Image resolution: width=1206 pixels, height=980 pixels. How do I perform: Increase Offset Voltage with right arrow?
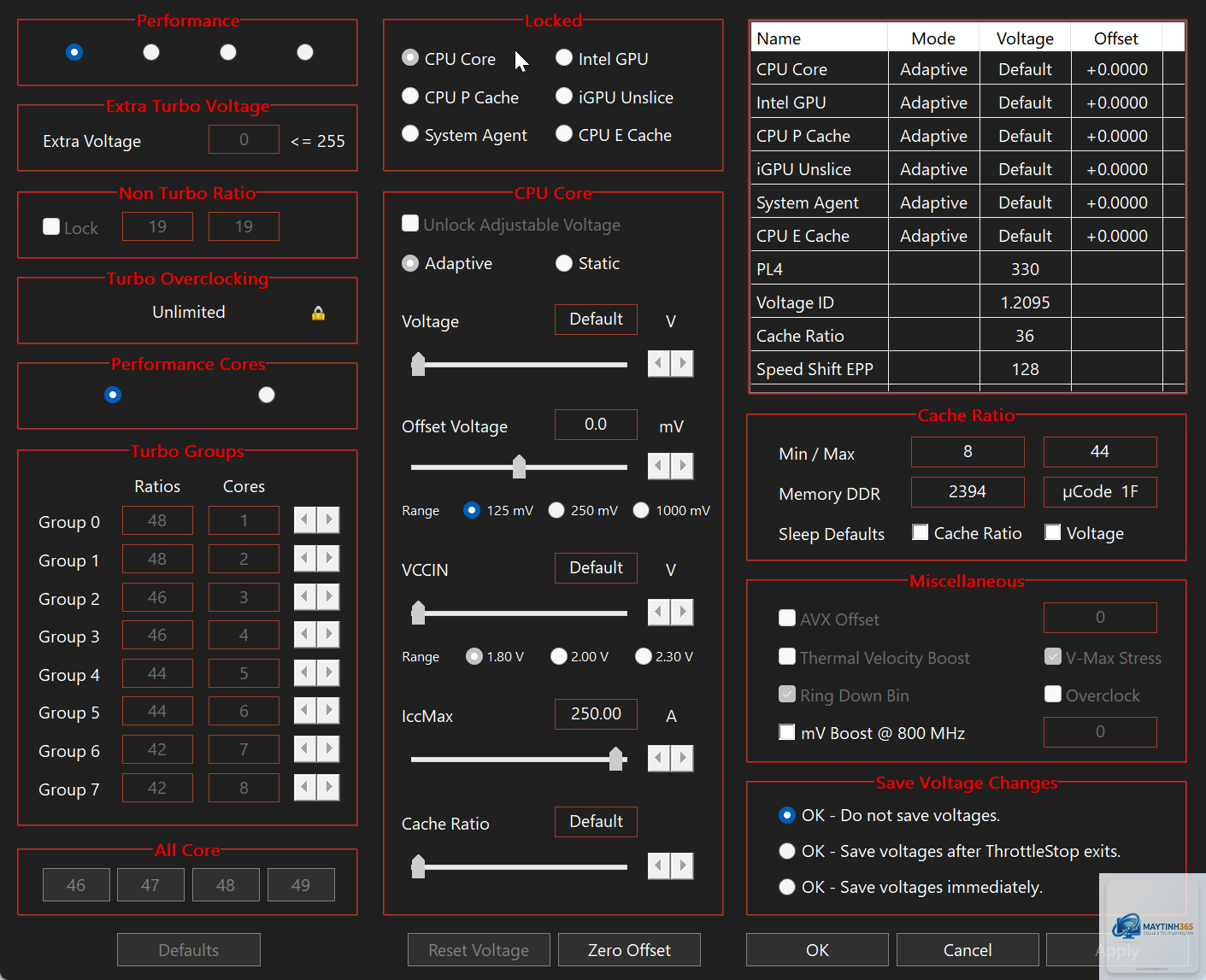click(682, 466)
